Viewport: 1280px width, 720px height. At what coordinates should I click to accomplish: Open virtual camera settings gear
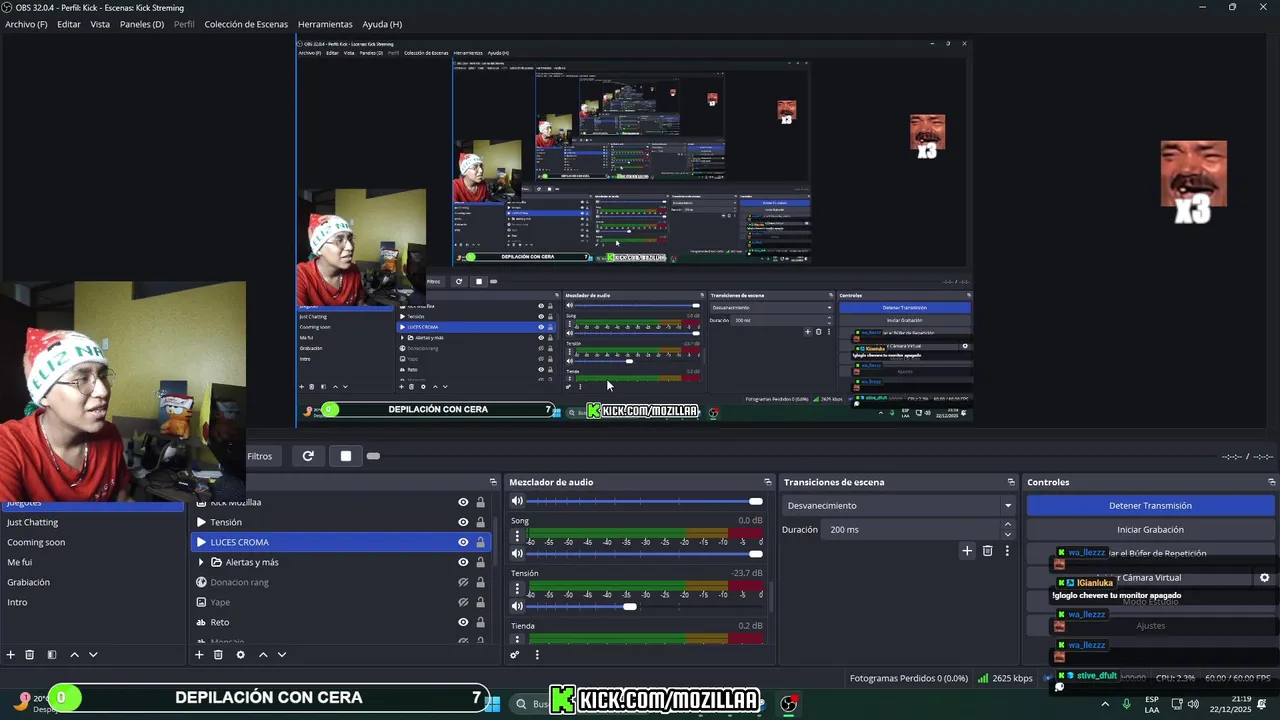coord(1264,578)
